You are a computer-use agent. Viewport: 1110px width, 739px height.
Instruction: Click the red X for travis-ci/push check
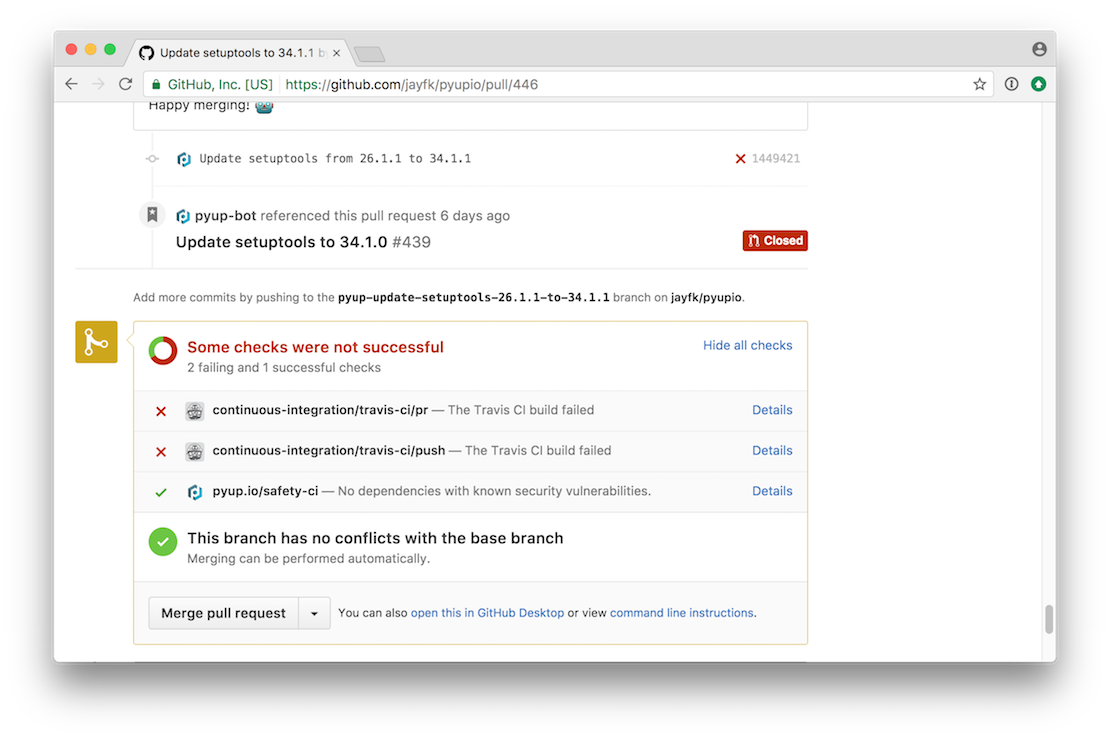[x=161, y=452]
